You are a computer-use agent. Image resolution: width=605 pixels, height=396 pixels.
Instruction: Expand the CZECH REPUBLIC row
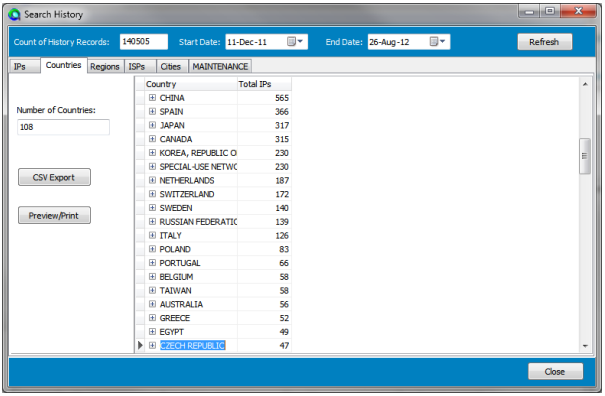152,345
